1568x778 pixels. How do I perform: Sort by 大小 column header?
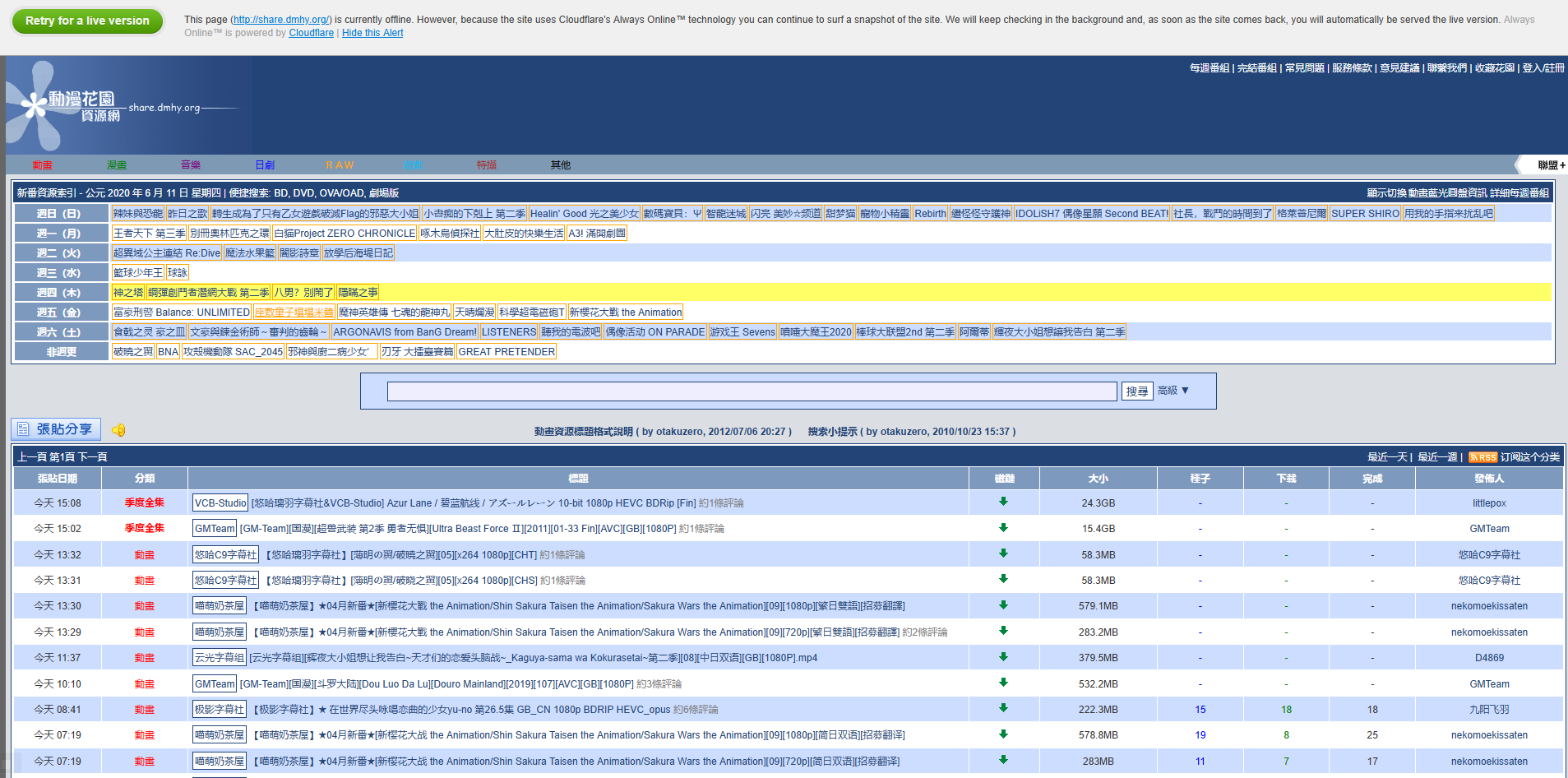[x=1099, y=478]
